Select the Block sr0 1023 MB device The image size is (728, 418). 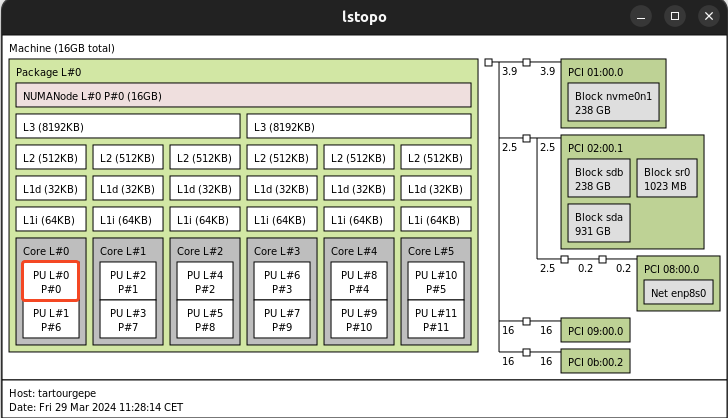pos(666,178)
